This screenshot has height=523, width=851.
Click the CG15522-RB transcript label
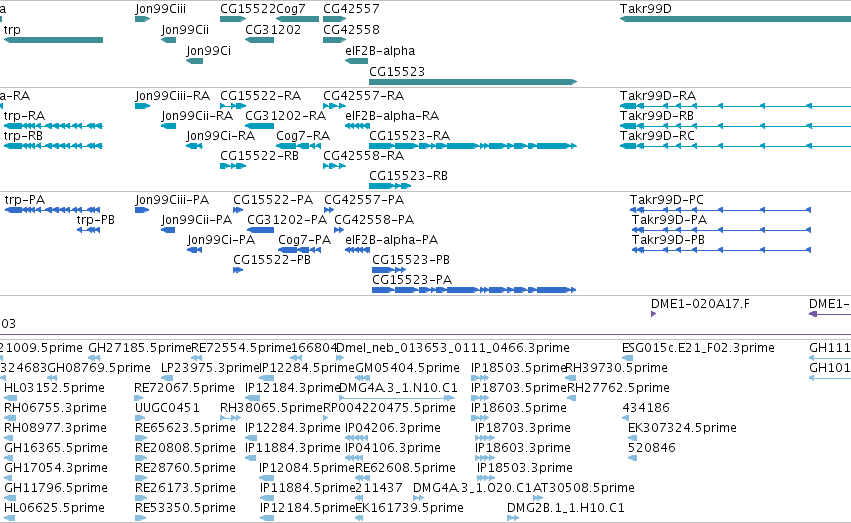tap(259, 156)
